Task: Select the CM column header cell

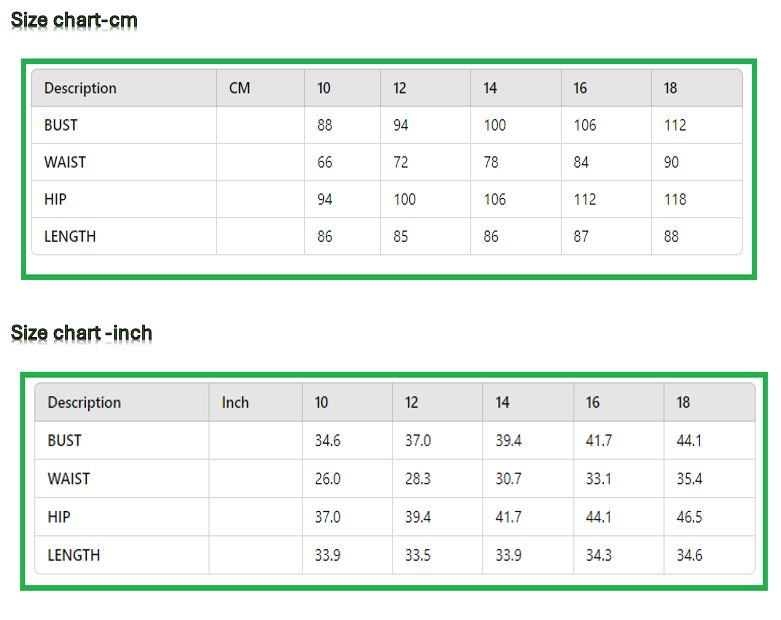Action: coord(240,88)
